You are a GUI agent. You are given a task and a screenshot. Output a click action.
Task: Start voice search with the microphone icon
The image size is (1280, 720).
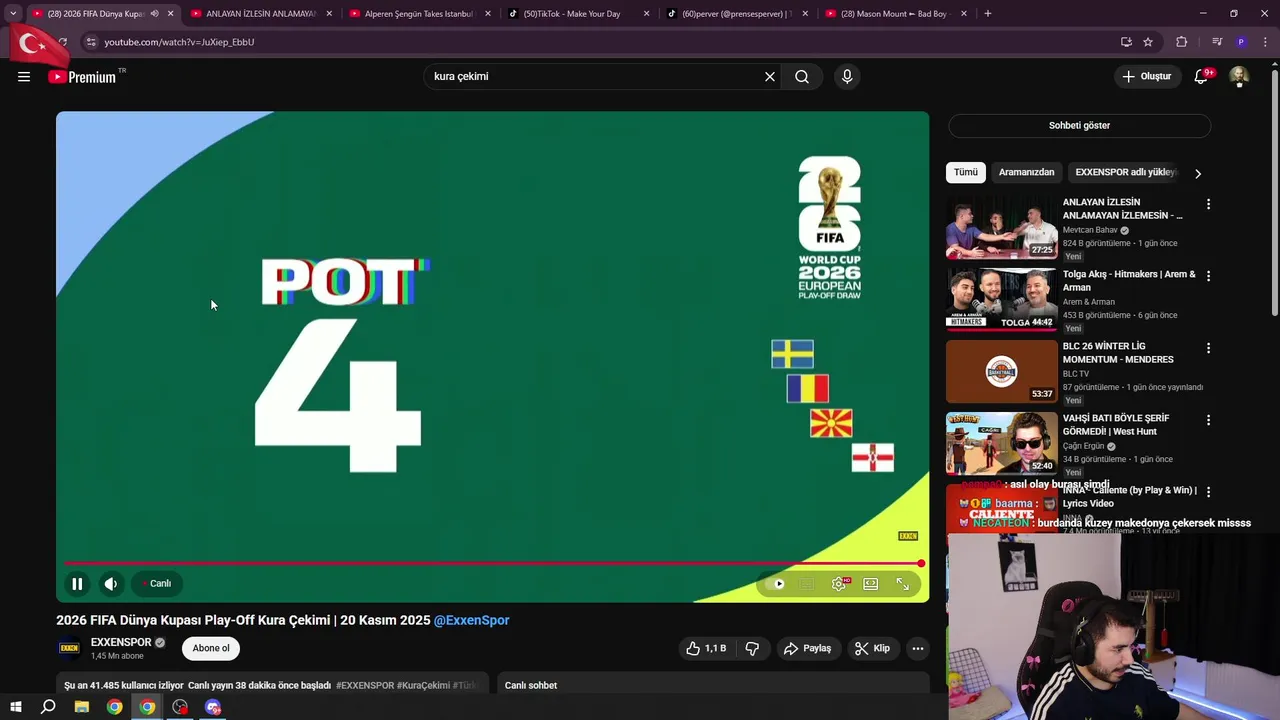click(x=847, y=76)
